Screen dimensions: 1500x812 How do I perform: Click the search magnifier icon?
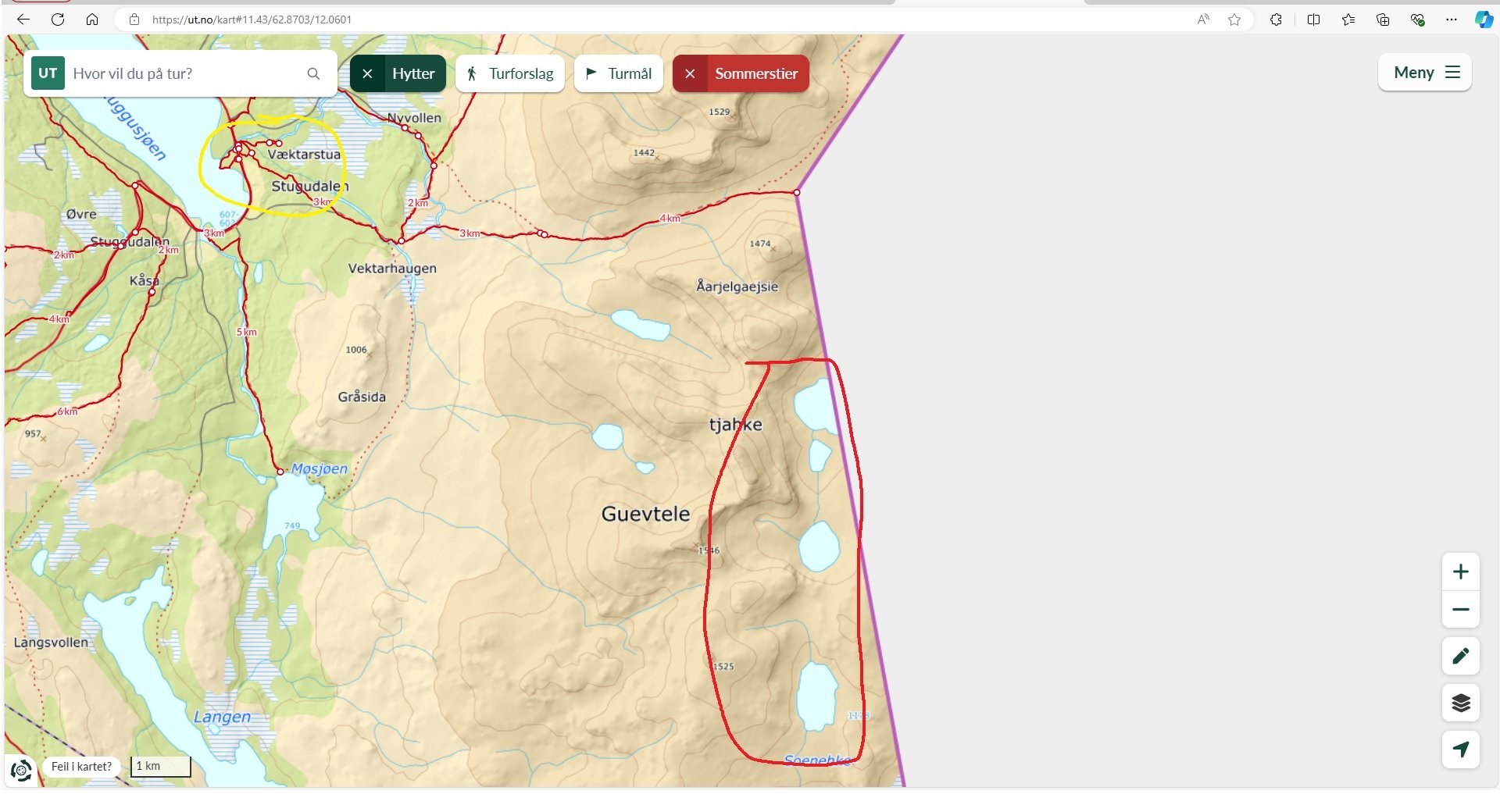313,73
